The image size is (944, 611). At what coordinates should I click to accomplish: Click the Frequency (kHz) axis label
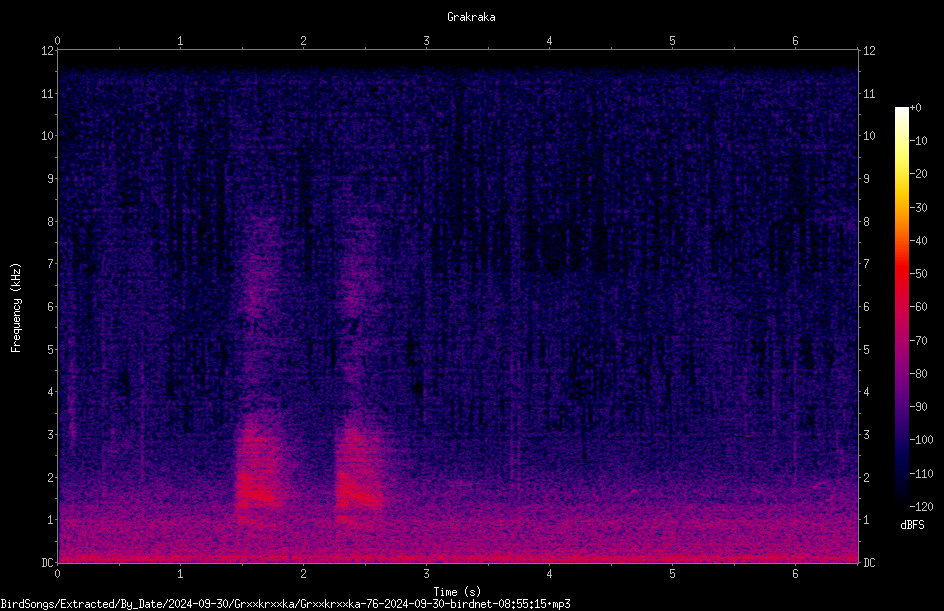(x=16, y=308)
